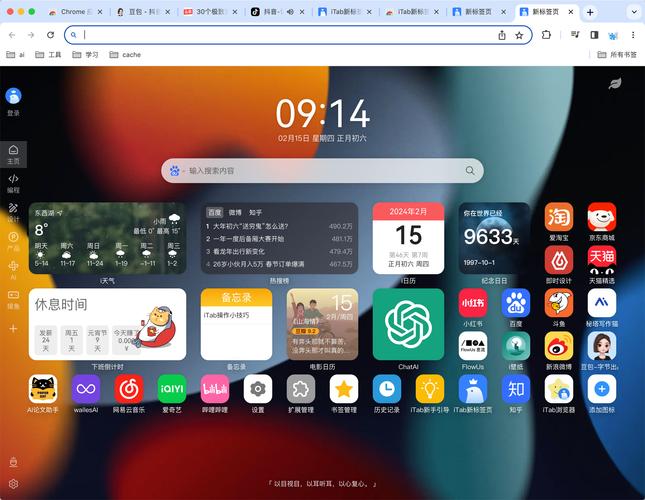Click the leaf icon at top right
This screenshot has width=645, height=500.
(615, 83)
